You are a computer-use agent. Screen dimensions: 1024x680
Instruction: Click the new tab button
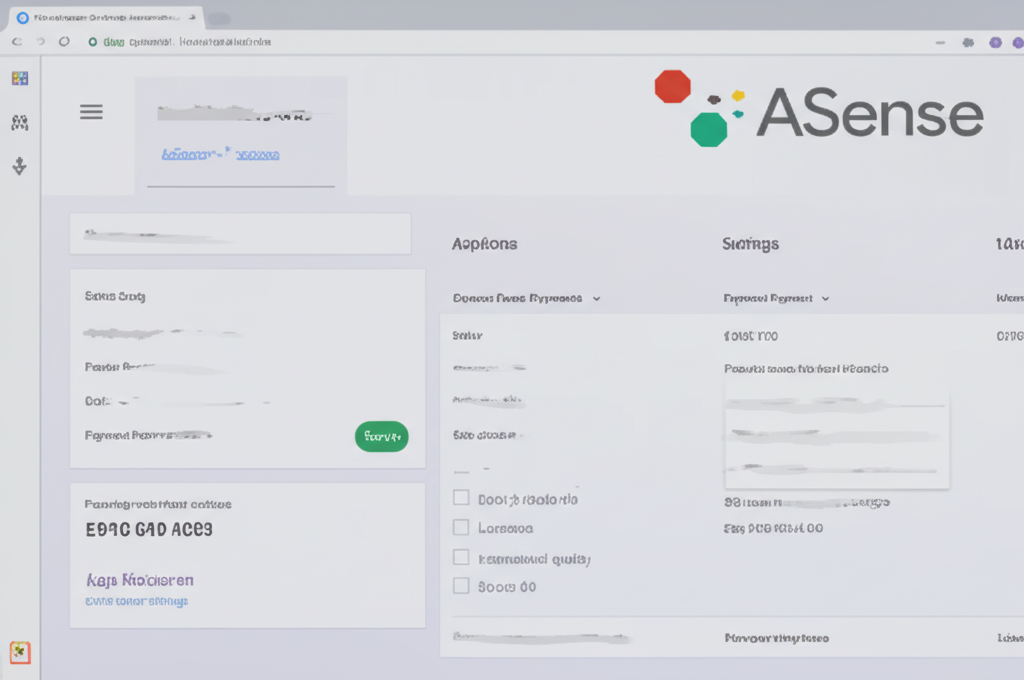coord(219,18)
